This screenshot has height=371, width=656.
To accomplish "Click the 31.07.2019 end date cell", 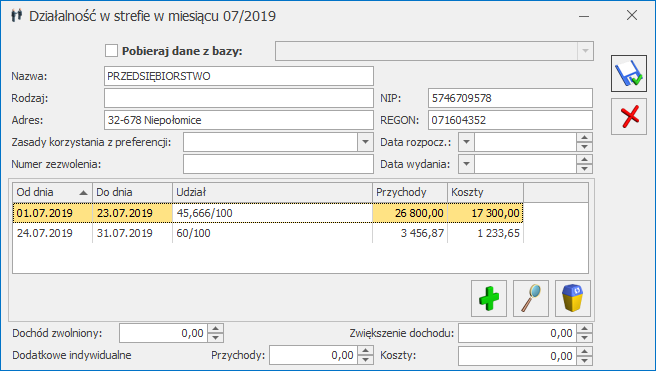I will click(132, 233).
